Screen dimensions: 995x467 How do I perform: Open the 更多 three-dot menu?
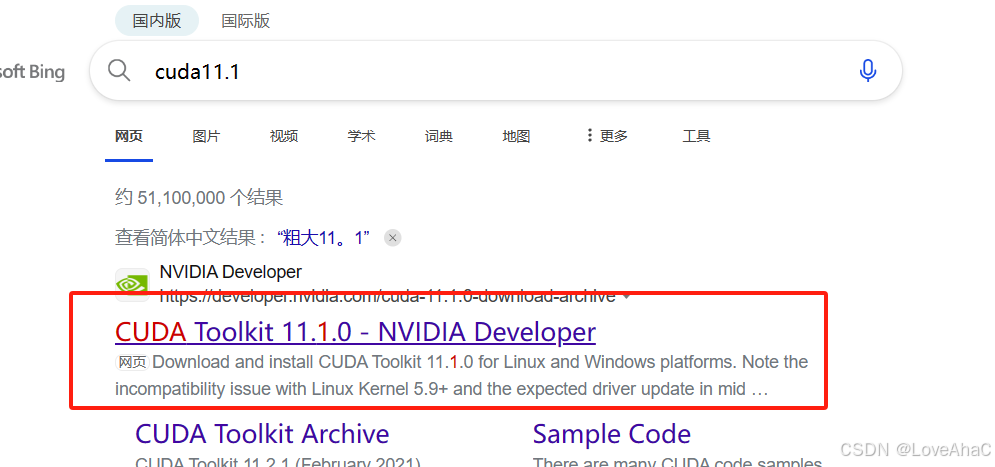(x=607, y=135)
